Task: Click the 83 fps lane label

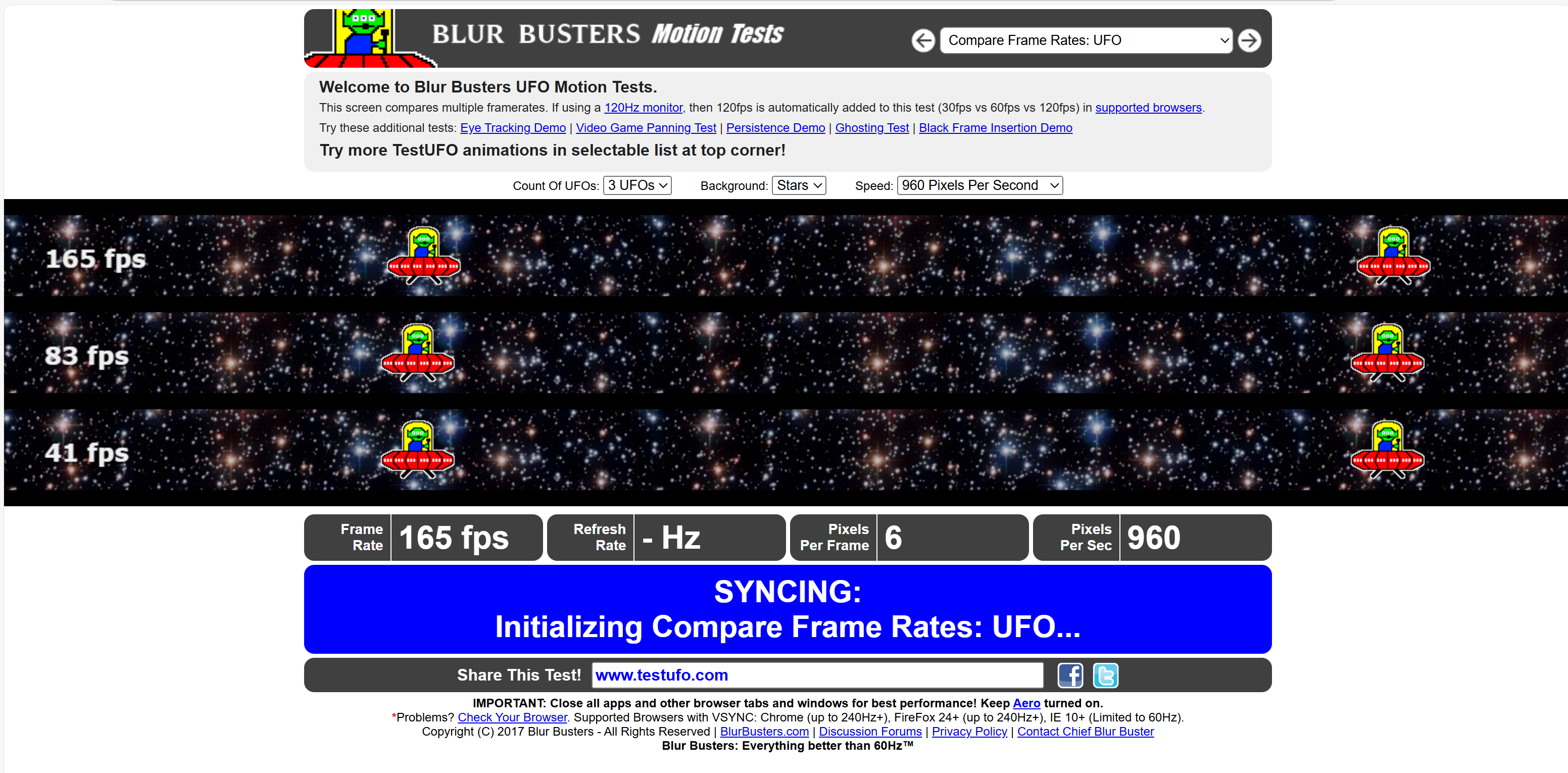Action: [86, 356]
